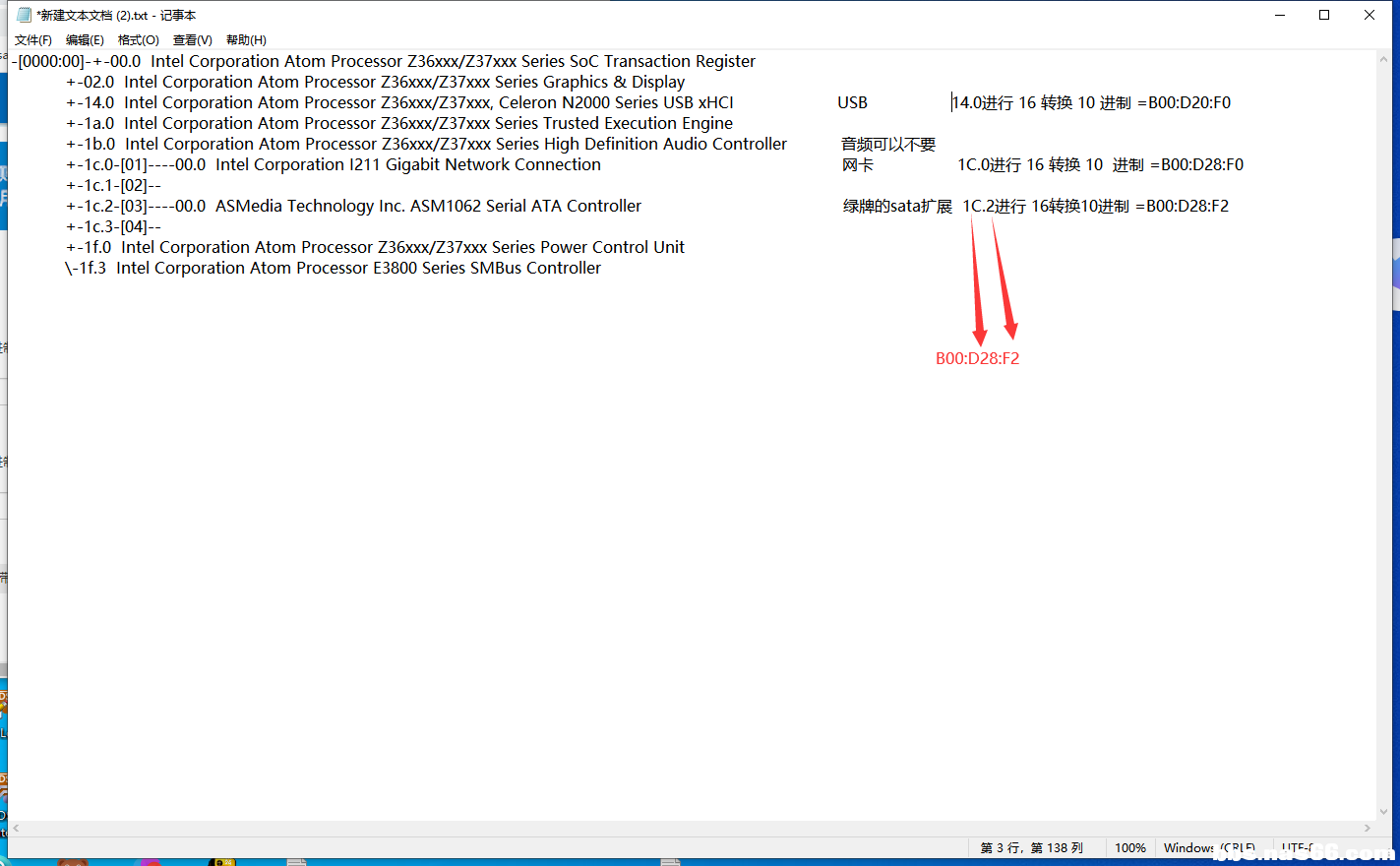Click the Notepad icon in the title bar

pos(25,15)
